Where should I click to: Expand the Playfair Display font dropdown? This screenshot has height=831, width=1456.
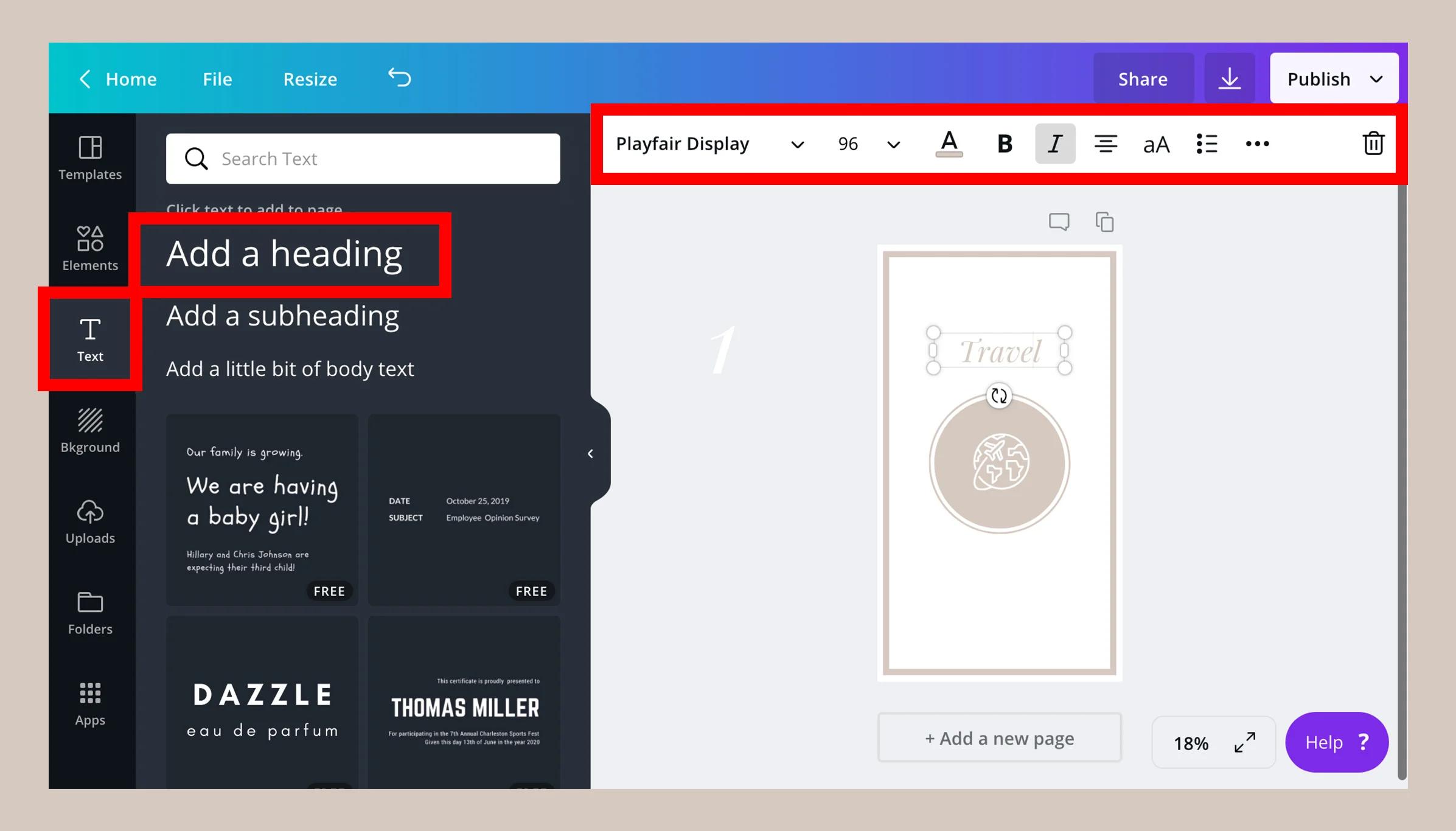[x=796, y=145]
